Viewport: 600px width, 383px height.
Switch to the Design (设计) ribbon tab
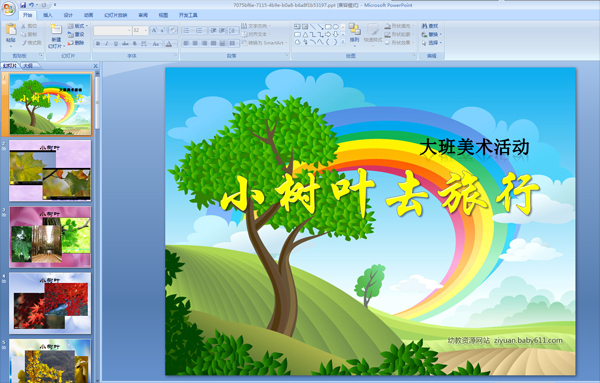tap(68, 15)
